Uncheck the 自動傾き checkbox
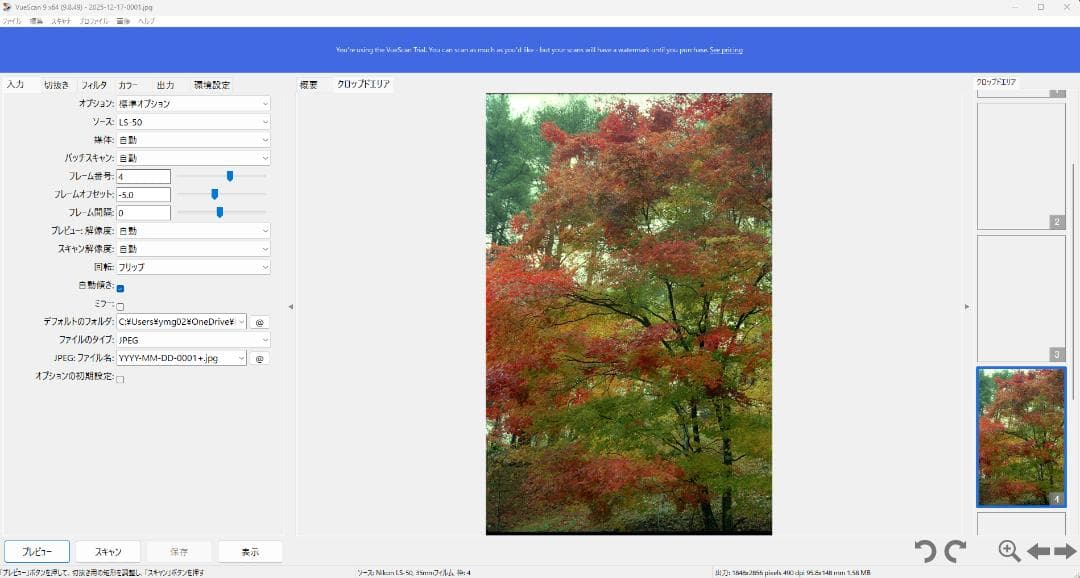This screenshot has width=1080, height=578. tap(121, 288)
